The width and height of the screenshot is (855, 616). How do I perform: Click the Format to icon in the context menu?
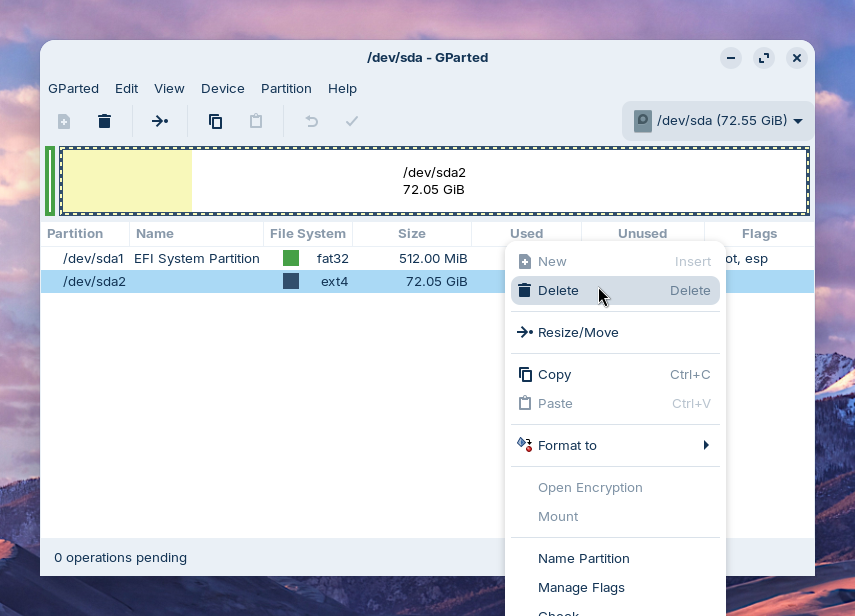(524, 445)
